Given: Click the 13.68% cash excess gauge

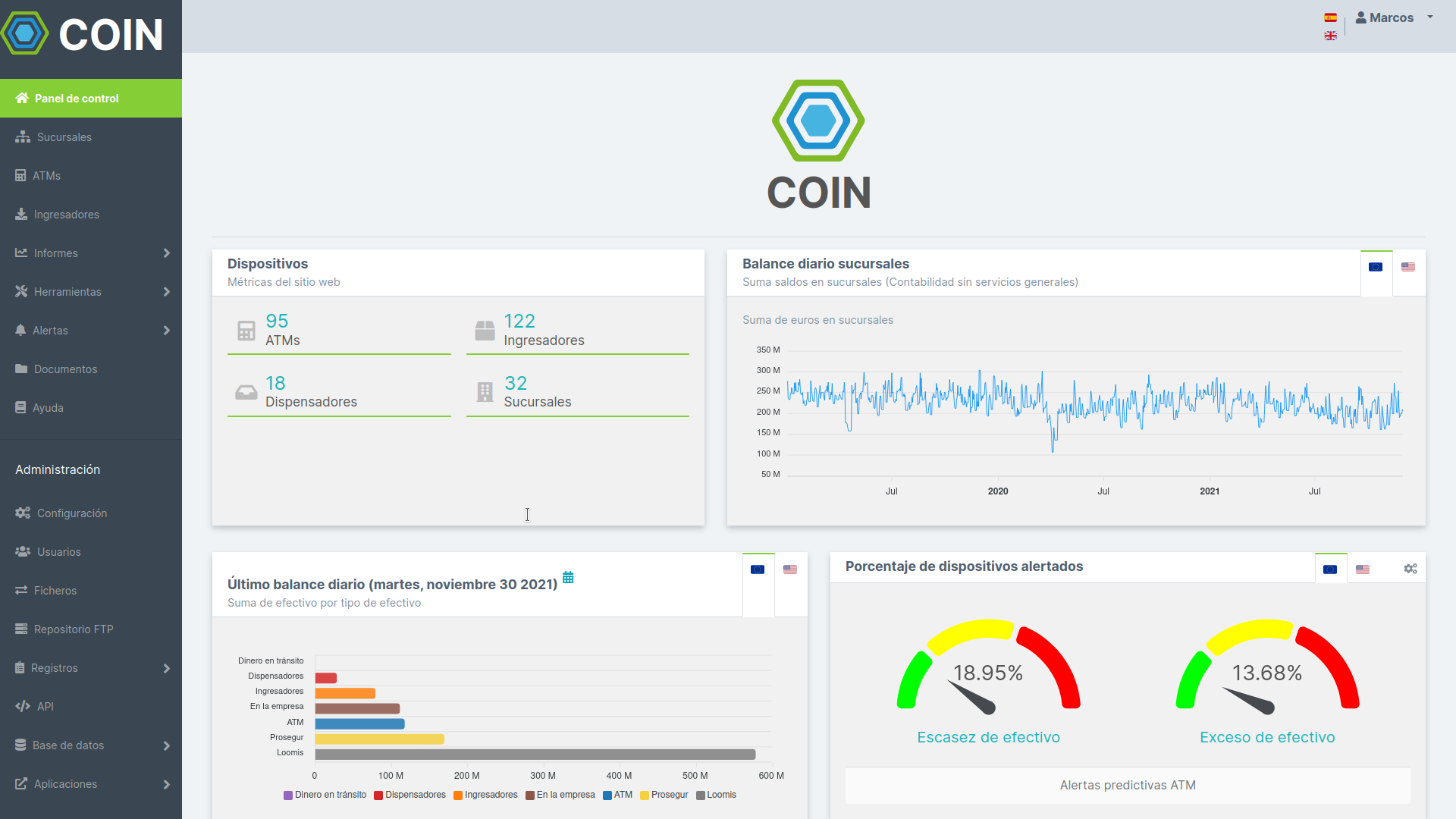Looking at the screenshot, I should (x=1267, y=667).
